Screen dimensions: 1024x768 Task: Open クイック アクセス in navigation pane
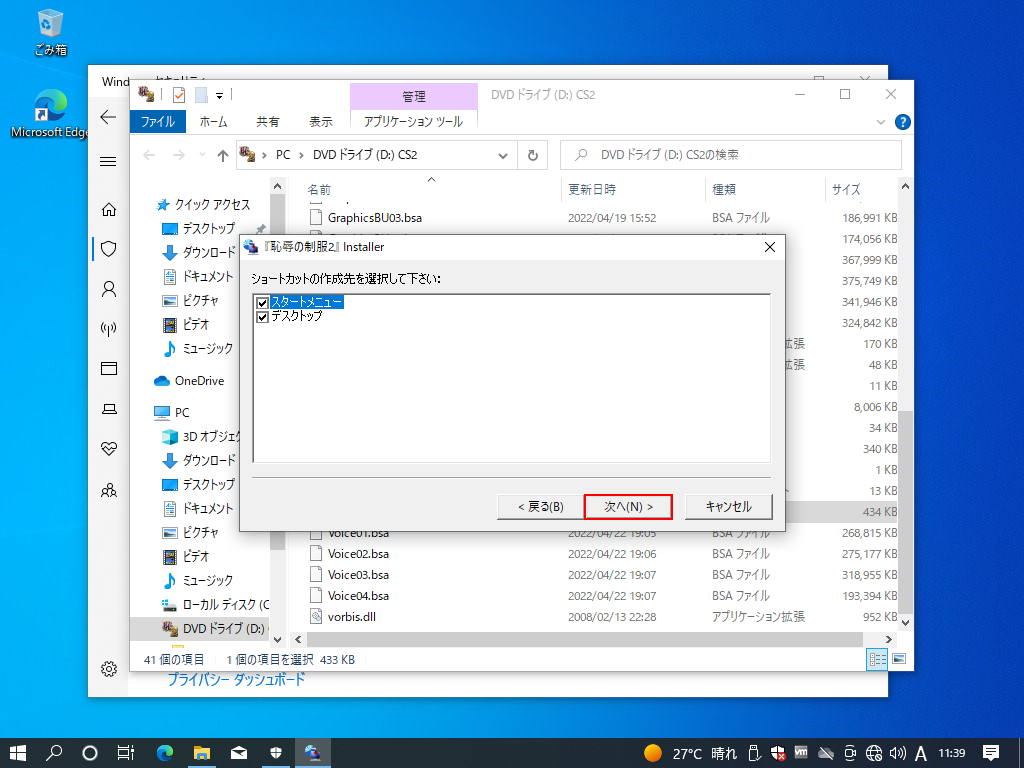click(x=212, y=204)
